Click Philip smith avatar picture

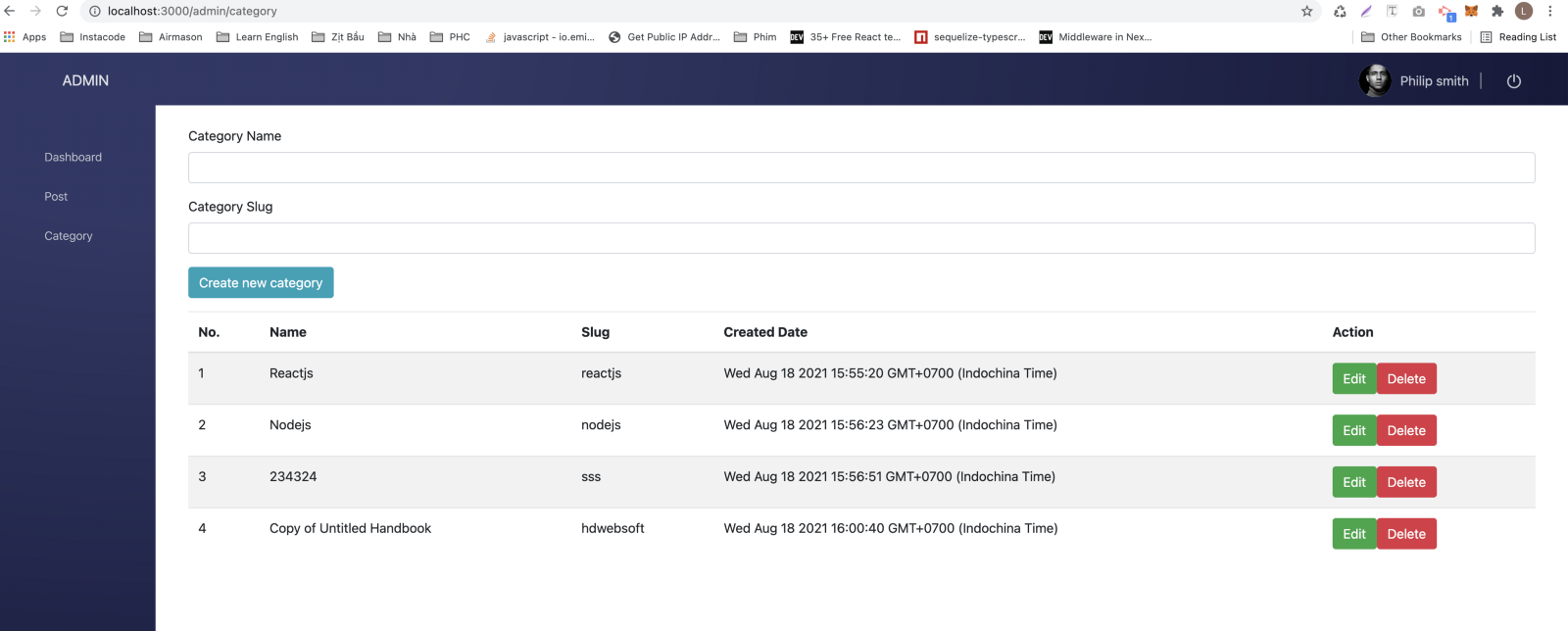(x=1375, y=80)
